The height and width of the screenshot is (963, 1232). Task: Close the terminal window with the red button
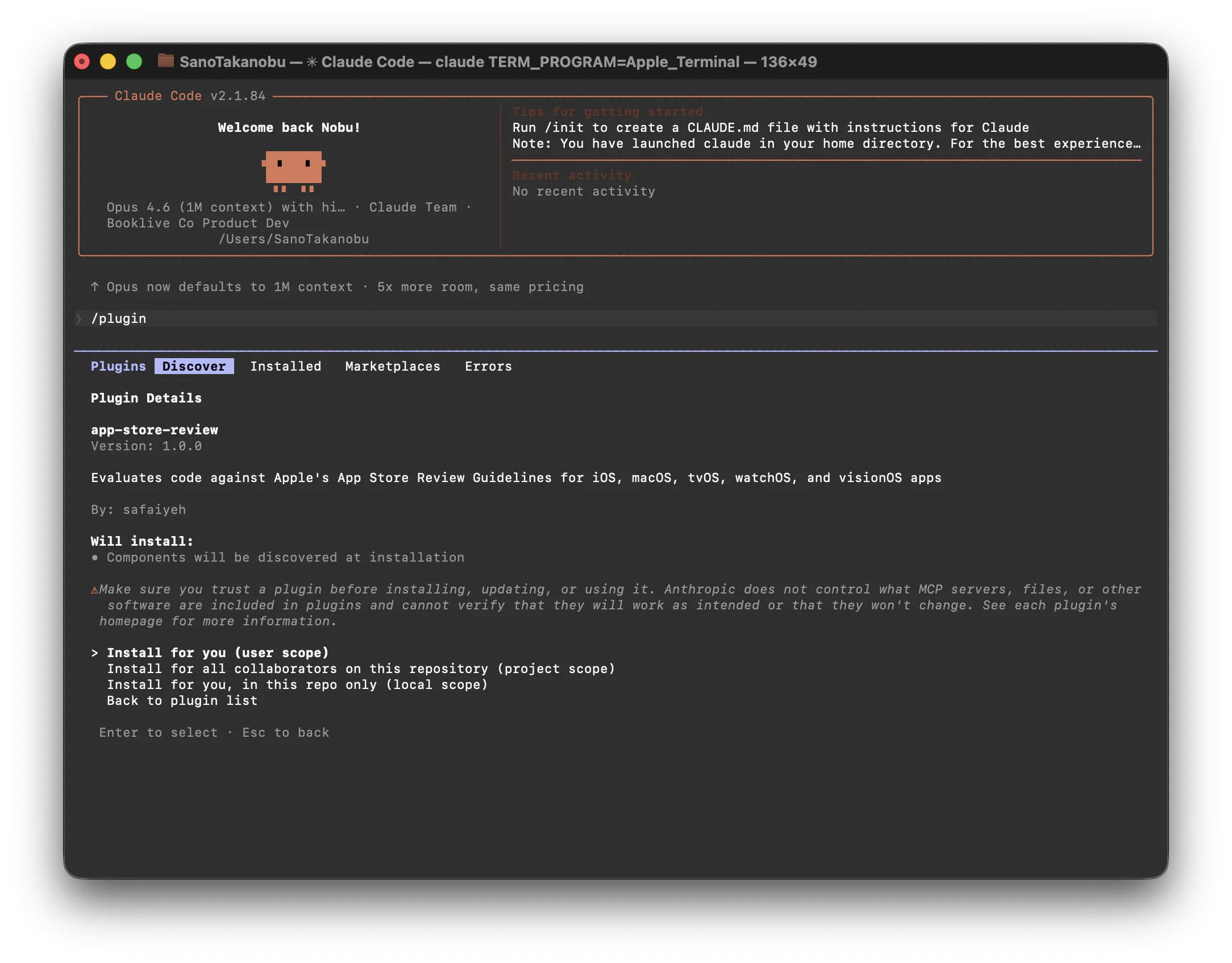click(x=82, y=61)
